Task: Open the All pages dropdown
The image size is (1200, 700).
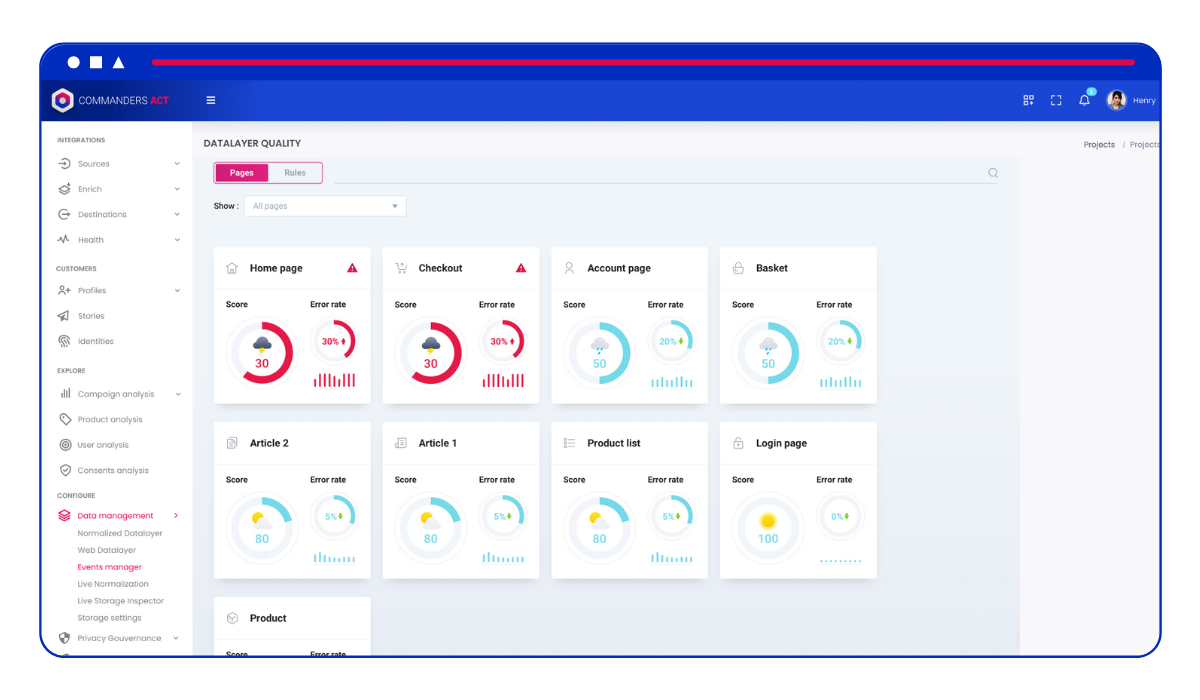Action: 325,206
